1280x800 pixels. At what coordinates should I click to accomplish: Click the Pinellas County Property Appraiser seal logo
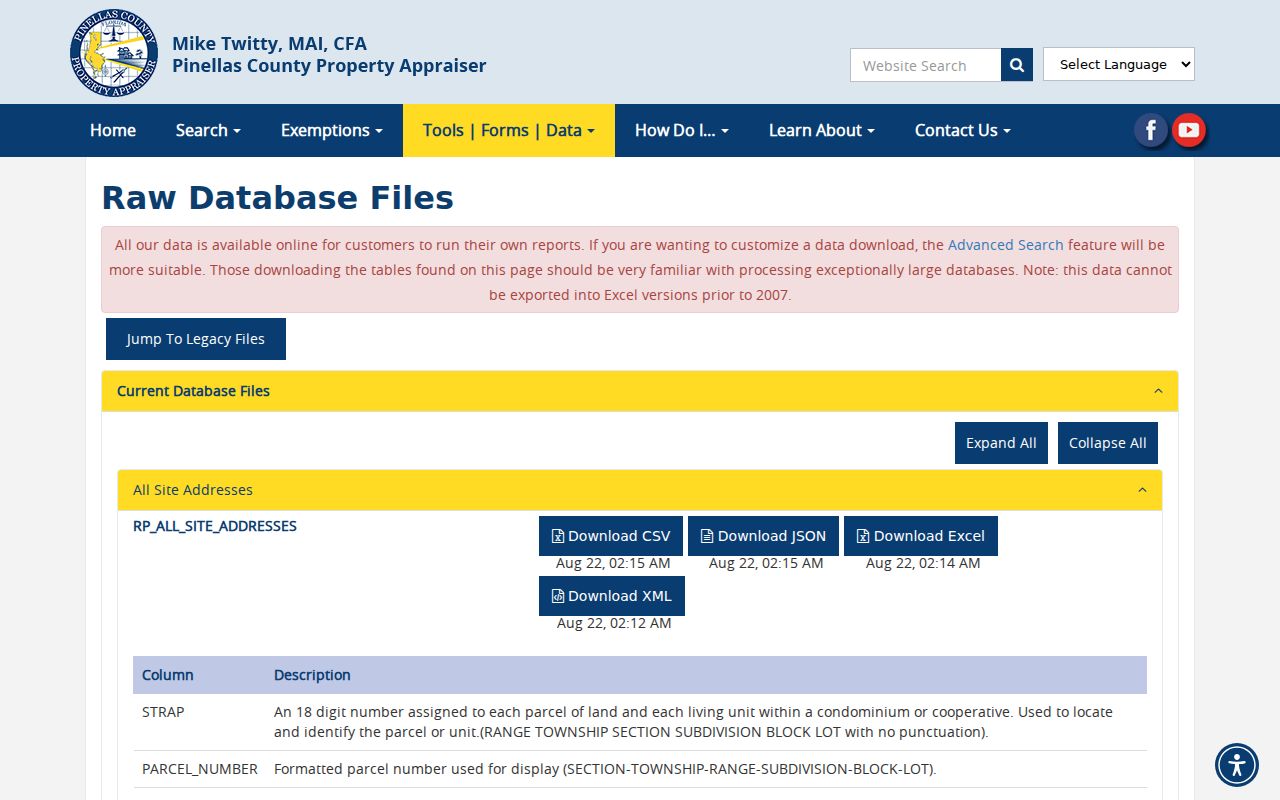pos(114,53)
